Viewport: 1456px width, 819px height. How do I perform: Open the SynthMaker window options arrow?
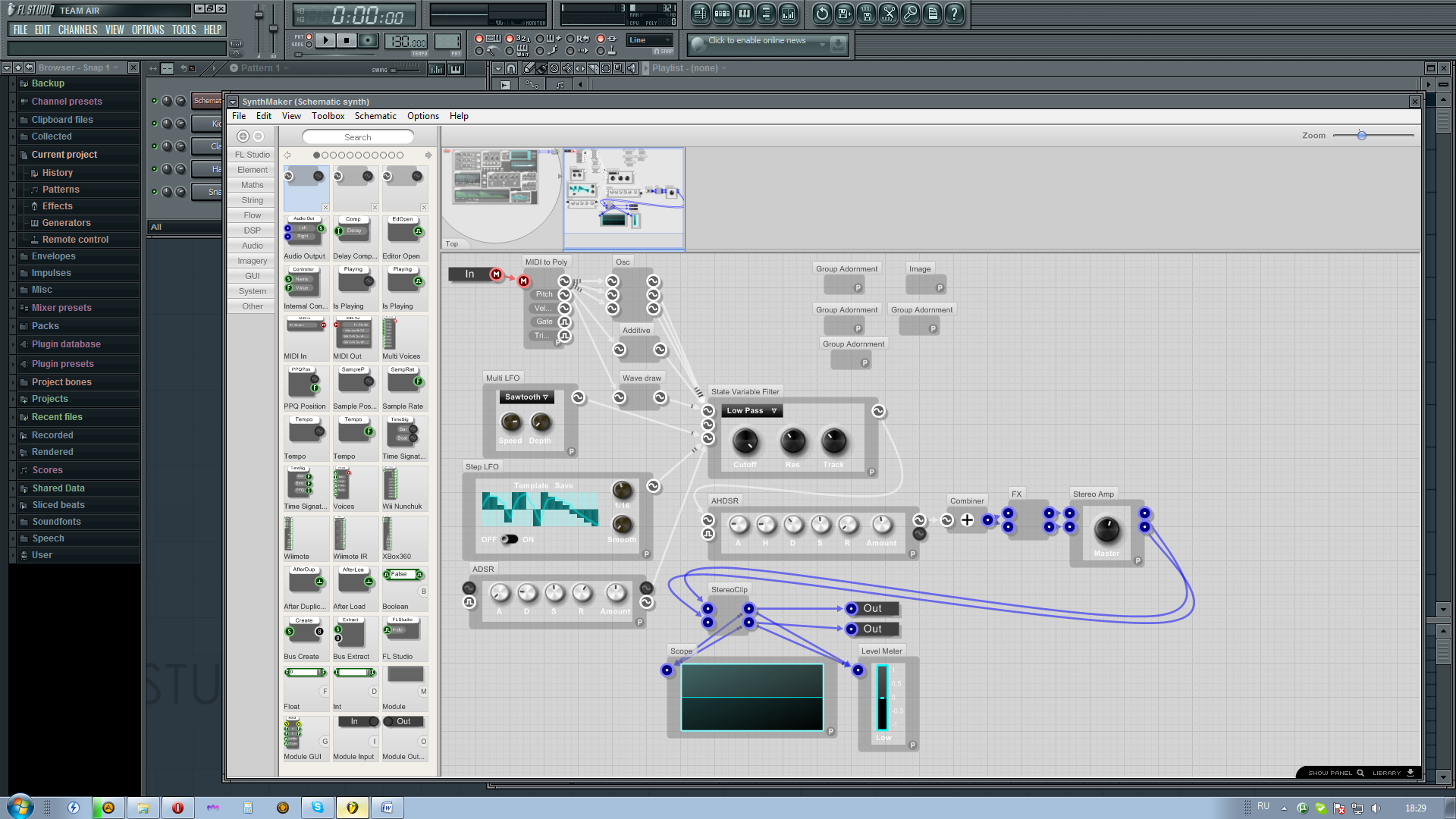(x=233, y=102)
